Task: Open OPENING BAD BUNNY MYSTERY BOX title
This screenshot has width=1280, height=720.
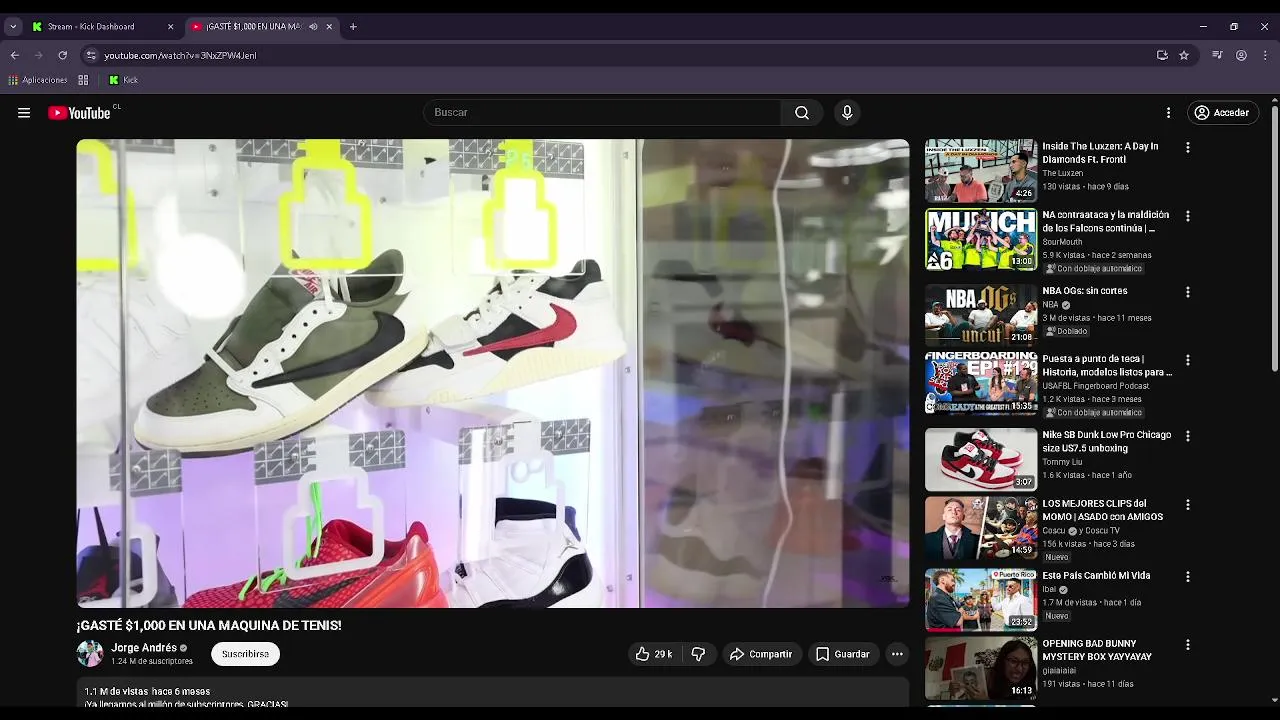Action: pyautogui.click(x=1097, y=650)
